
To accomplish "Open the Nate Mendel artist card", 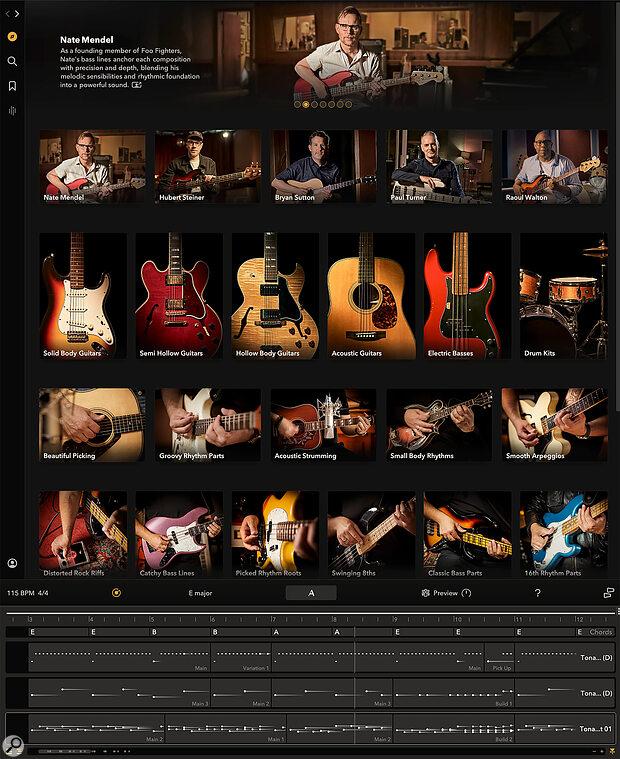I will [92, 166].
